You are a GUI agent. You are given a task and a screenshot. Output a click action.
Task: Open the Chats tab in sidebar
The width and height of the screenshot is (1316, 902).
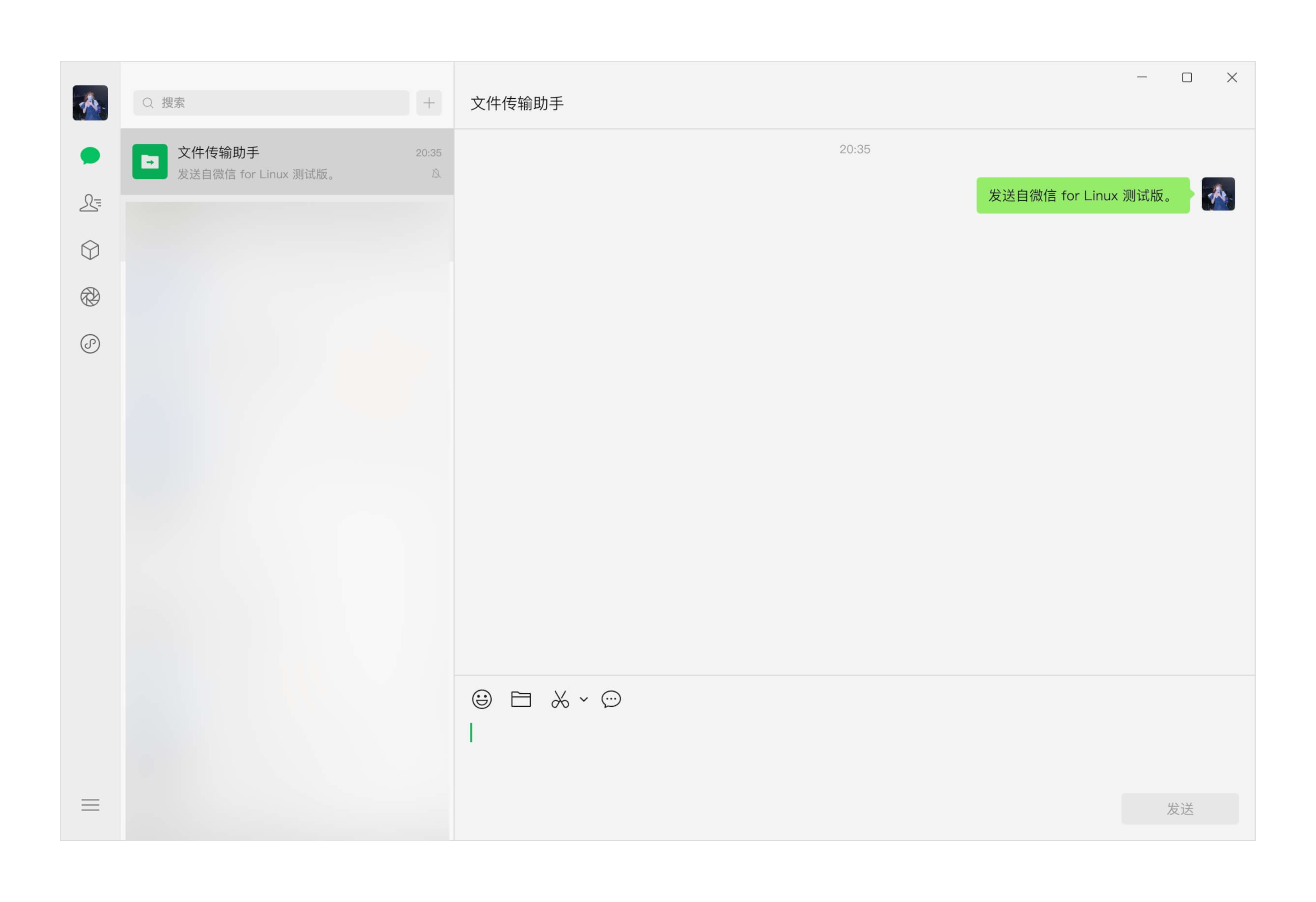coord(90,156)
